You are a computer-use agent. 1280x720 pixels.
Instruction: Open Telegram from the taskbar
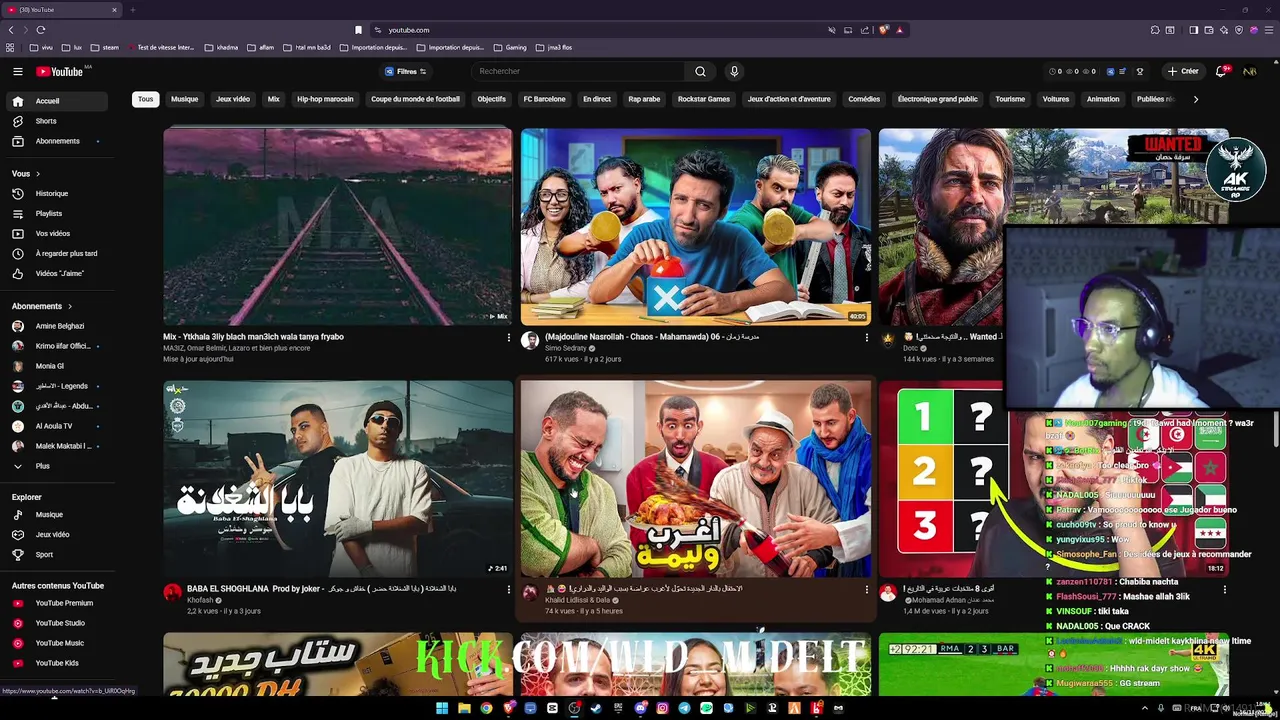point(684,708)
